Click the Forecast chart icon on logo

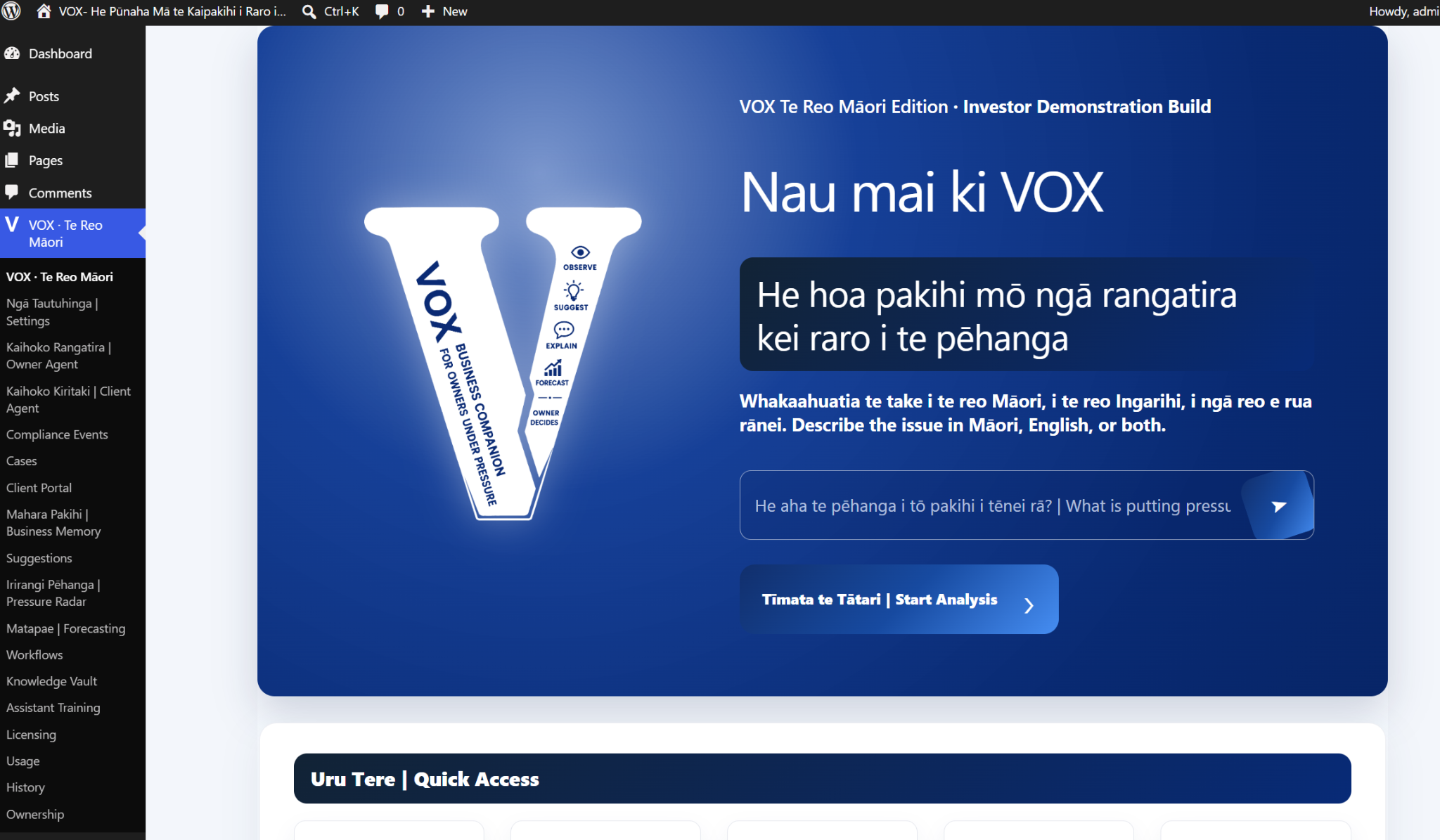(x=553, y=368)
